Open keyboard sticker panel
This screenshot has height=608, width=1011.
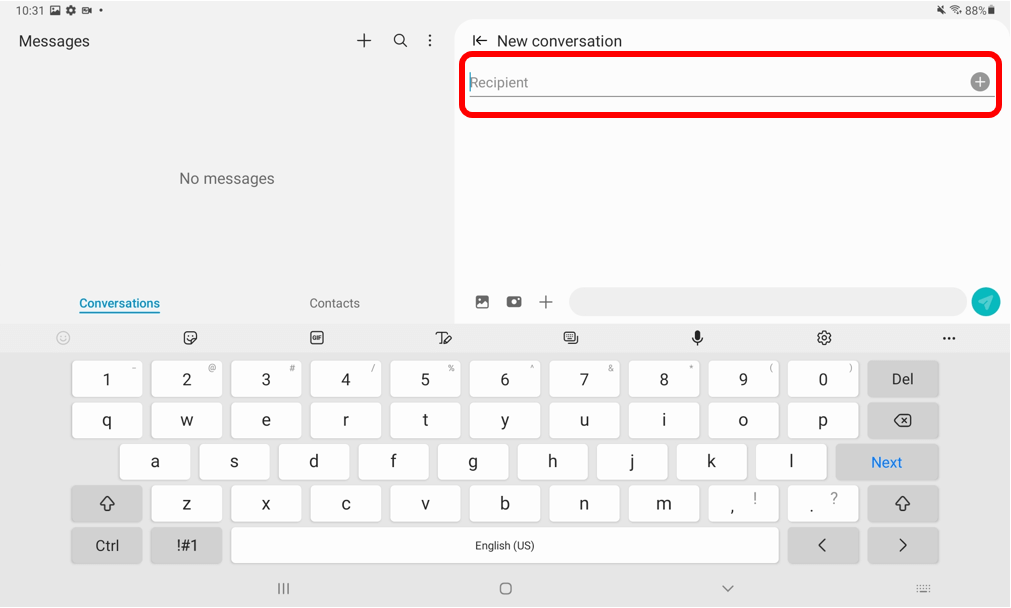coord(190,338)
